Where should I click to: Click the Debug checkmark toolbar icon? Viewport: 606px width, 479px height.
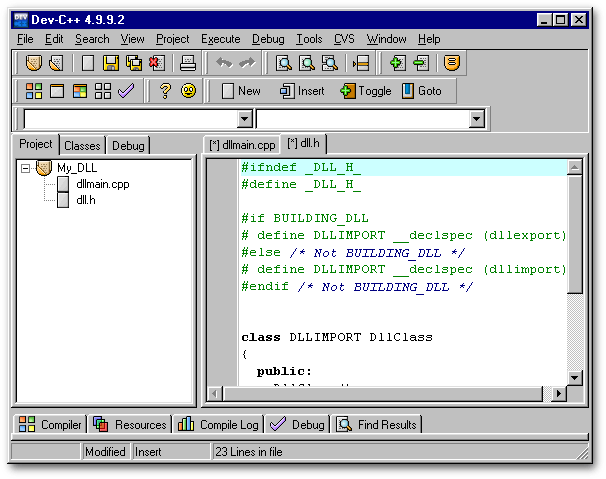point(126,91)
